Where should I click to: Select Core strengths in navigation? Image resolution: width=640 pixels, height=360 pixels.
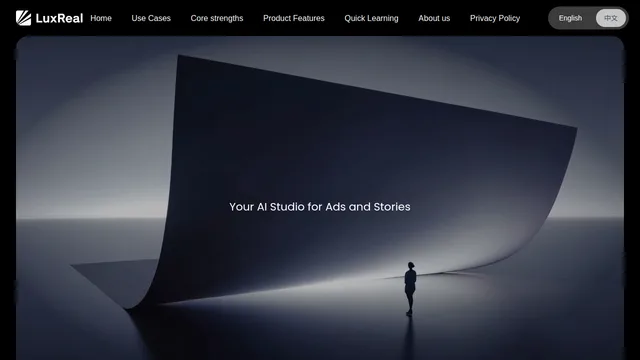click(x=217, y=18)
